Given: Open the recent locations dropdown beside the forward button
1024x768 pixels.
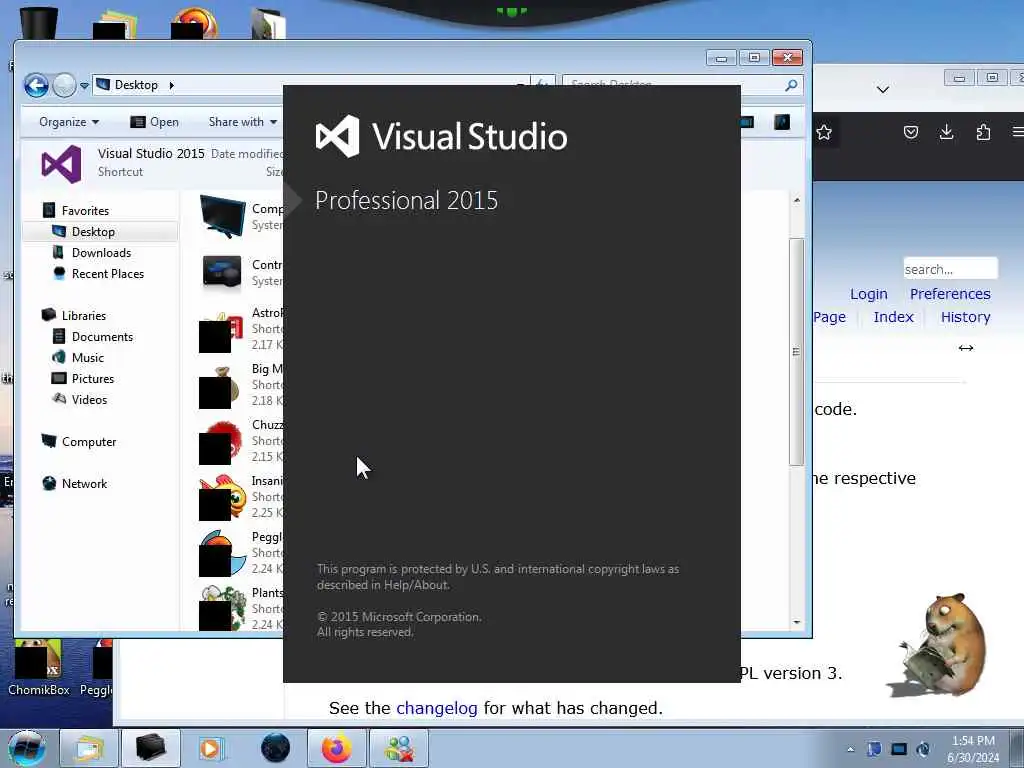Looking at the screenshot, I should coord(84,86).
